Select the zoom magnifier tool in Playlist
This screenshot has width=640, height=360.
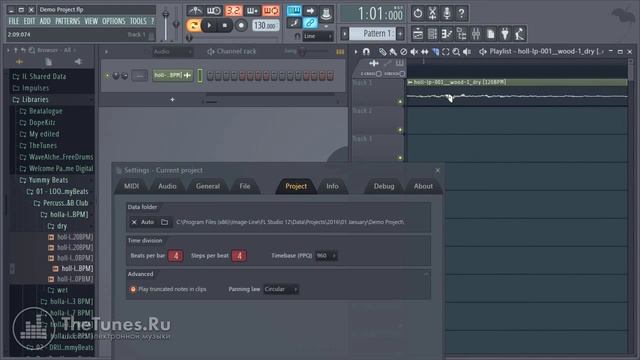click(456, 52)
